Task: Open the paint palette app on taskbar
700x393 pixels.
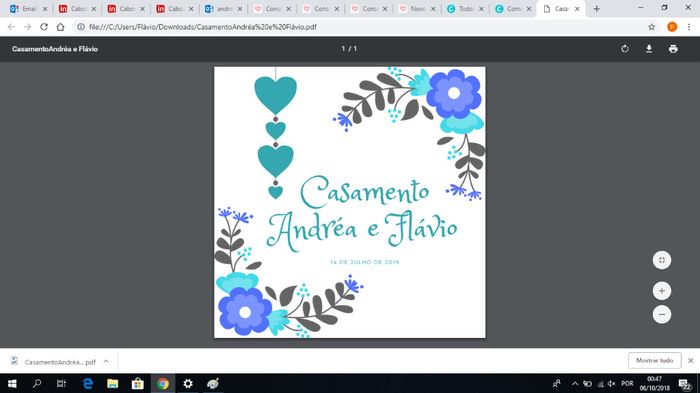Action: click(x=213, y=384)
